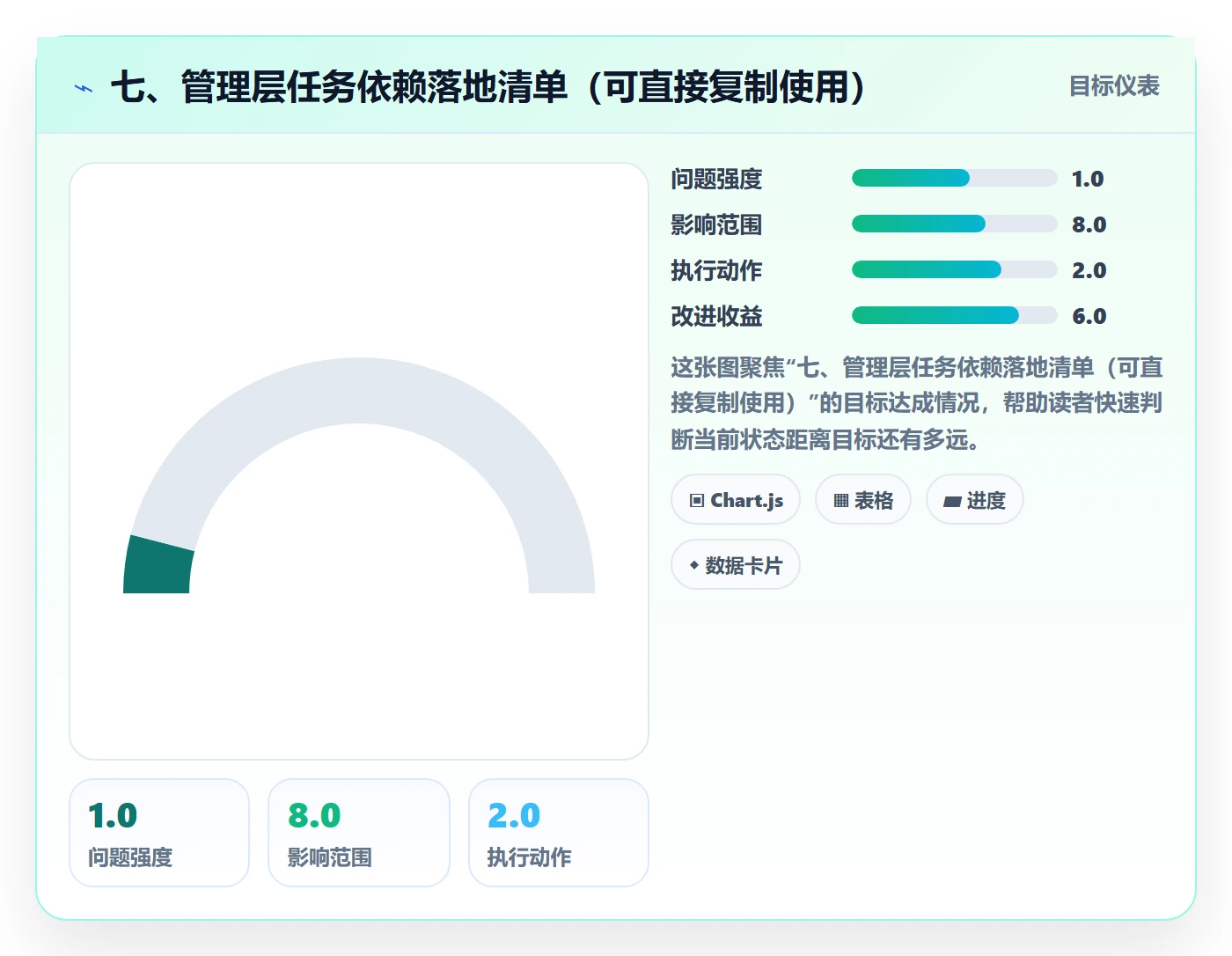Click the 执行动作 label beside its bar

[x=716, y=271]
